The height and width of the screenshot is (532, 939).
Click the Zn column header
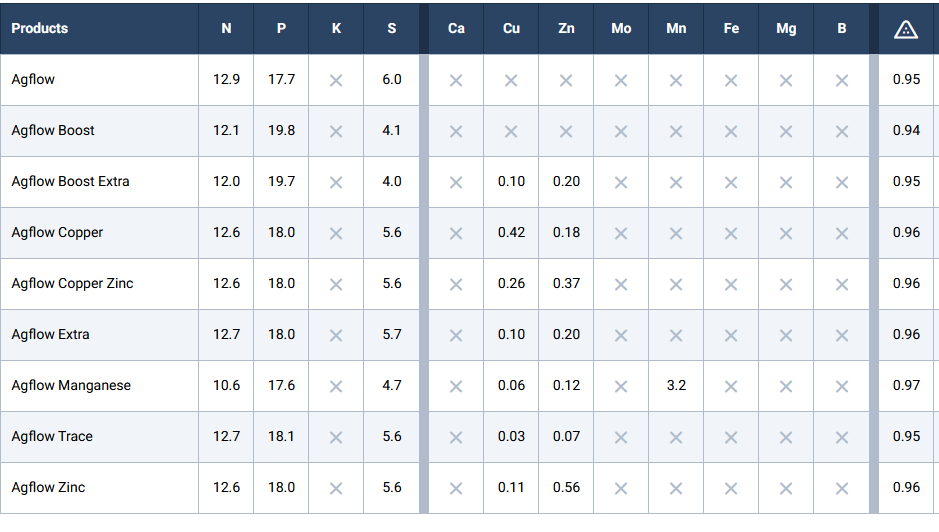pyautogui.click(x=566, y=28)
